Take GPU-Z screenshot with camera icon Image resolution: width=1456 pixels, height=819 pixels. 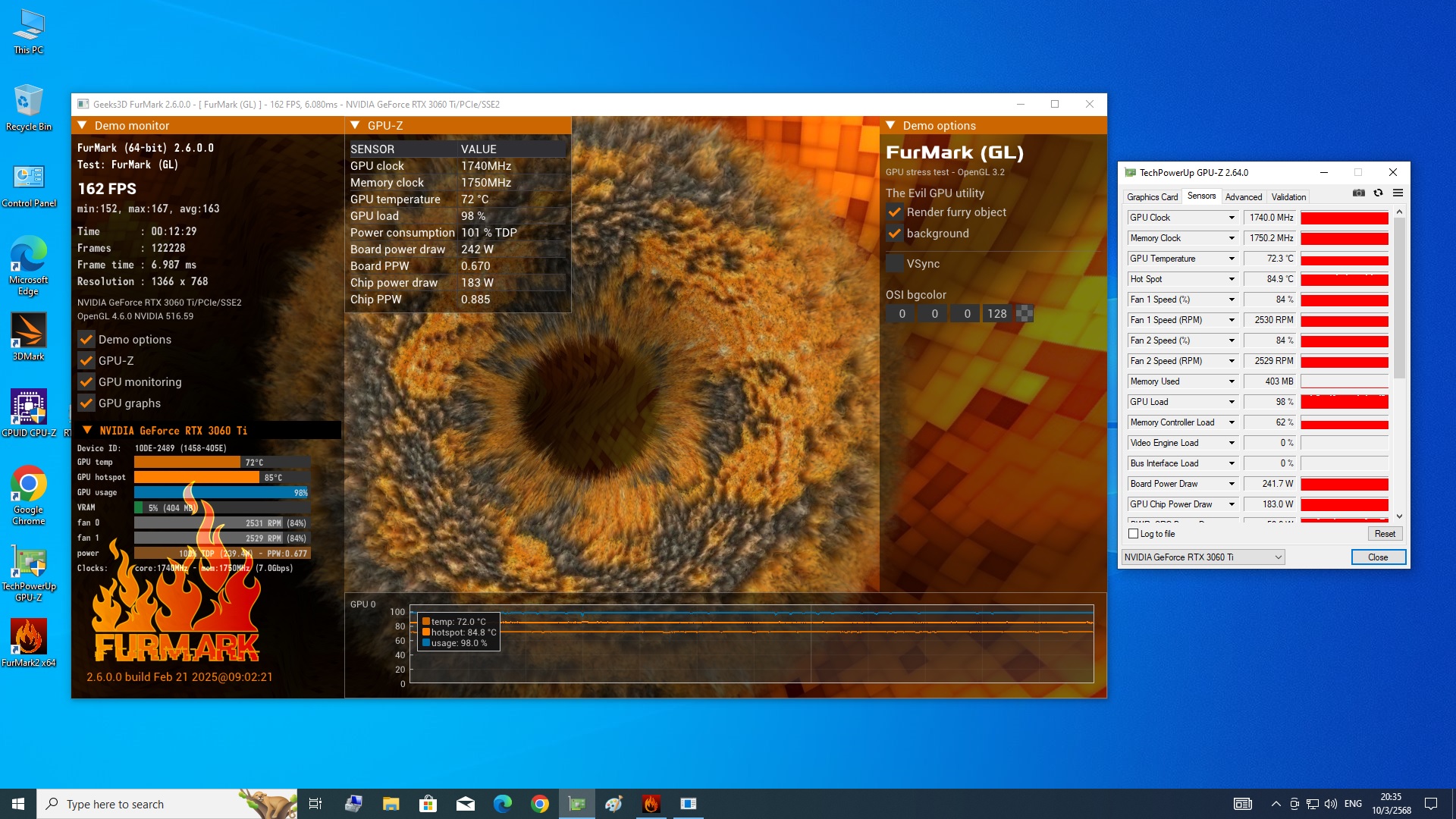click(1359, 193)
